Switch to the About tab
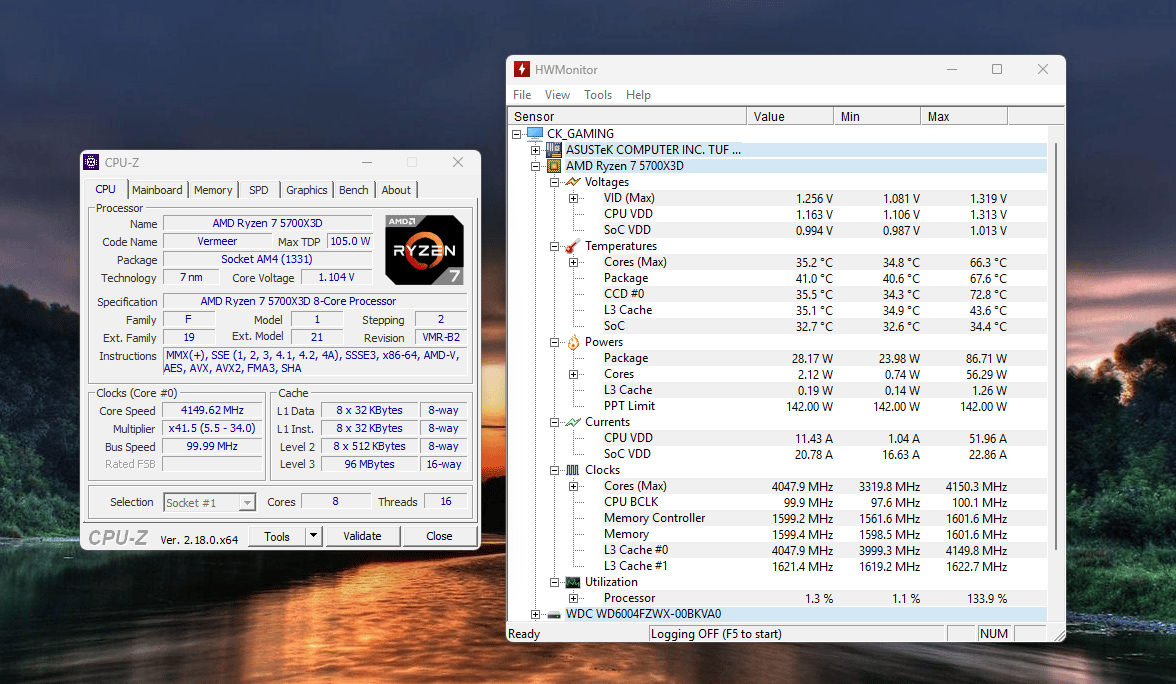Image resolution: width=1176 pixels, height=684 pixels. (396, 190)
